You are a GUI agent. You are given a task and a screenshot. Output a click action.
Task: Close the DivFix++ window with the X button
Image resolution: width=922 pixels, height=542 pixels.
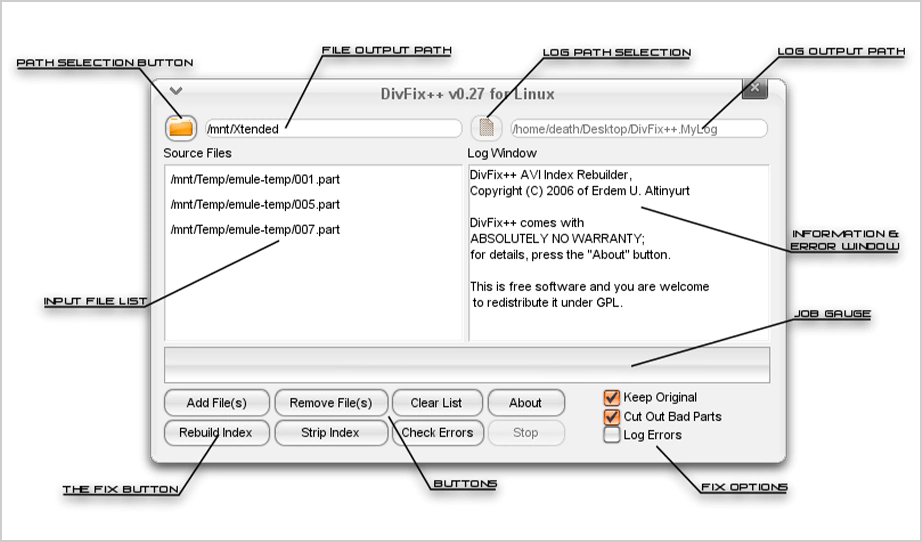(x=755, y=88)
